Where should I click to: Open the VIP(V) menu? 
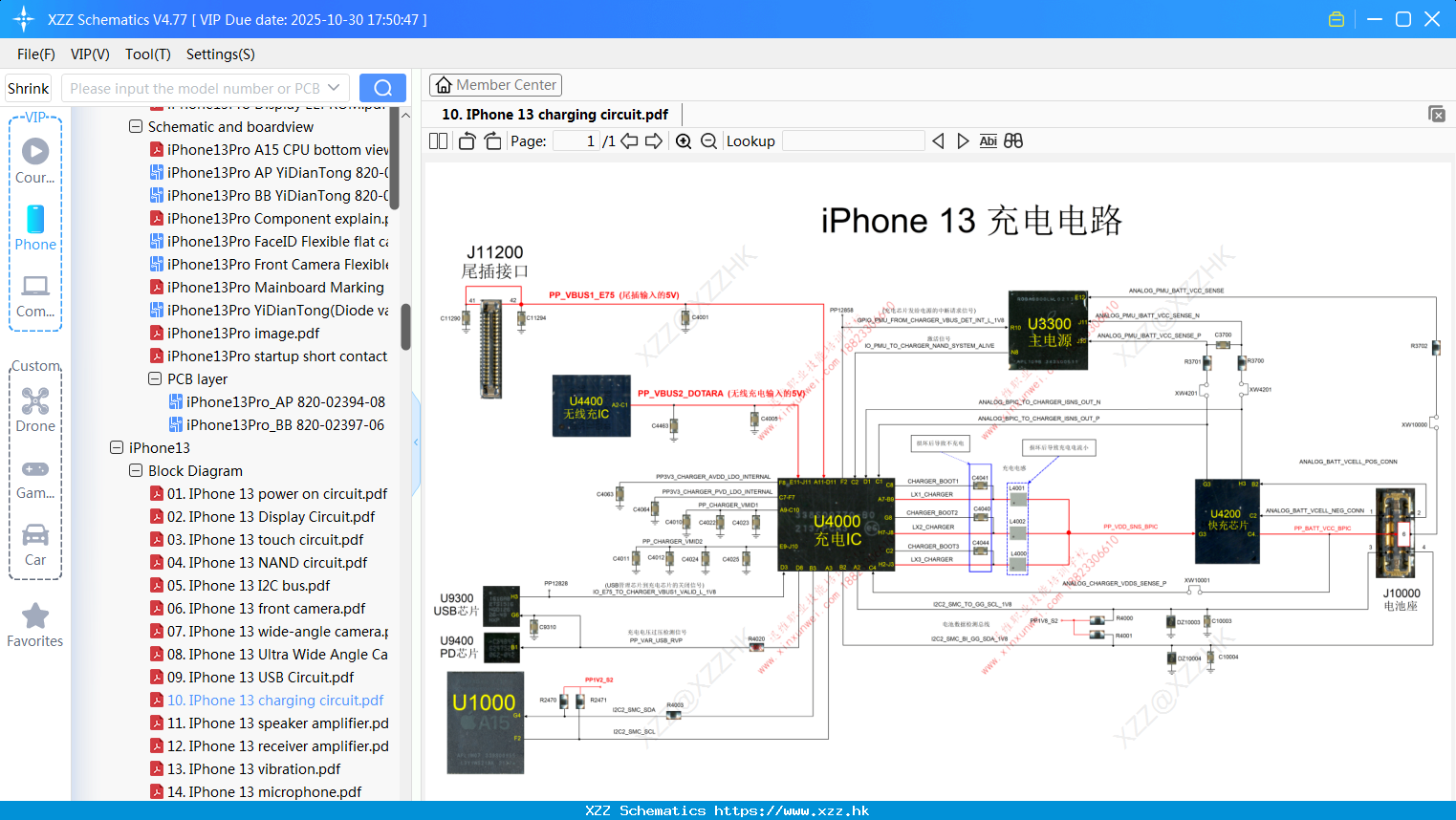click(90, 54)
